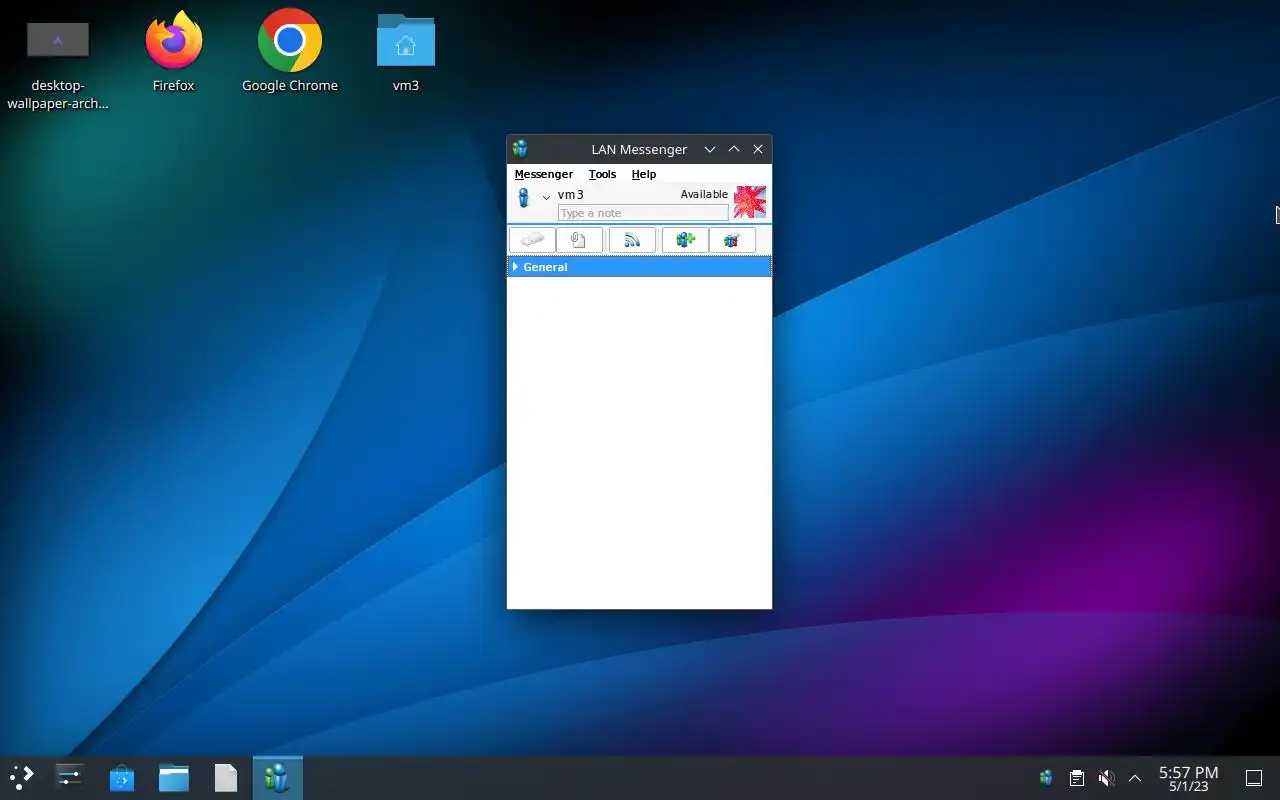The image size is (1280, 800).
Task: Click the public chat group icon
Action: click(x=732, y=240)
